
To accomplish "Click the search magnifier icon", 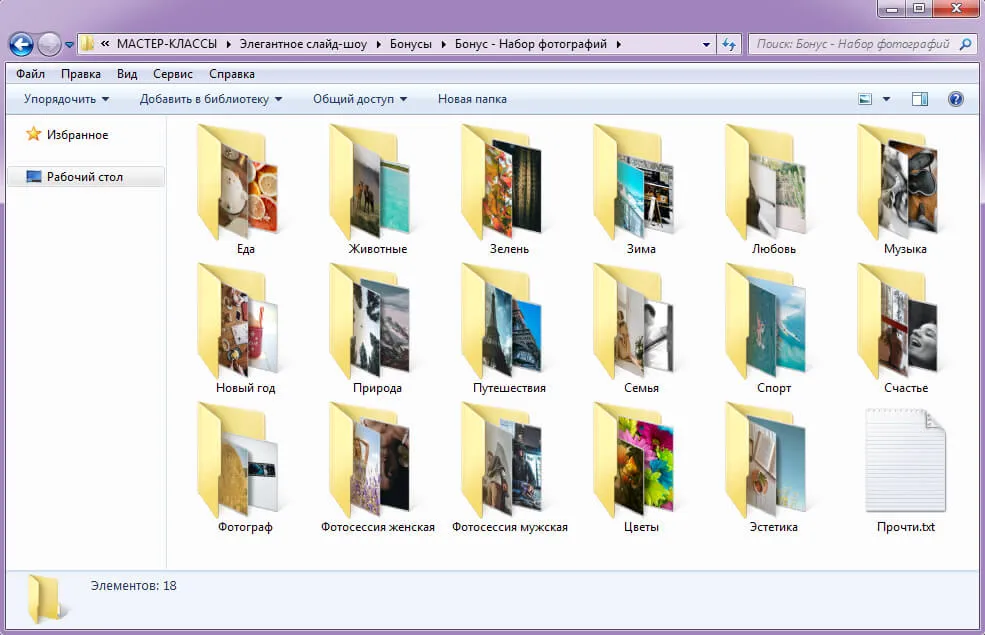I will pyautogui.click(x=966, y=44).
